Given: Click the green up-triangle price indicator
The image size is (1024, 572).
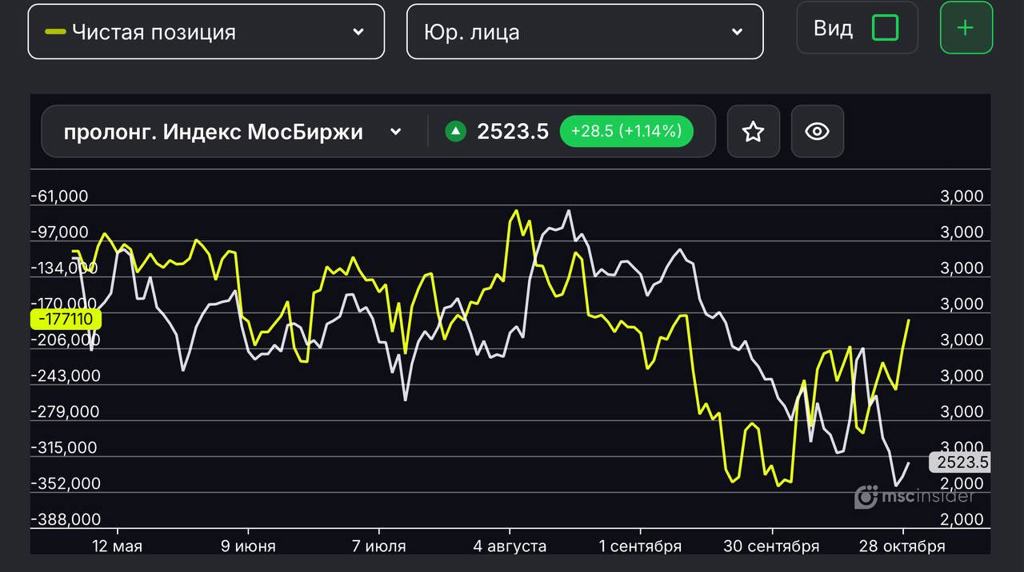Looking at the screenshot, I should coord(456,131).
